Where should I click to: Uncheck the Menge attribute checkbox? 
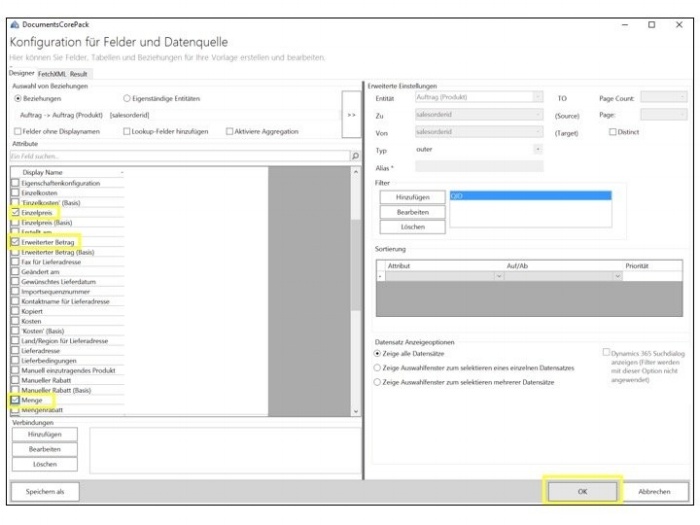point(15,400)
